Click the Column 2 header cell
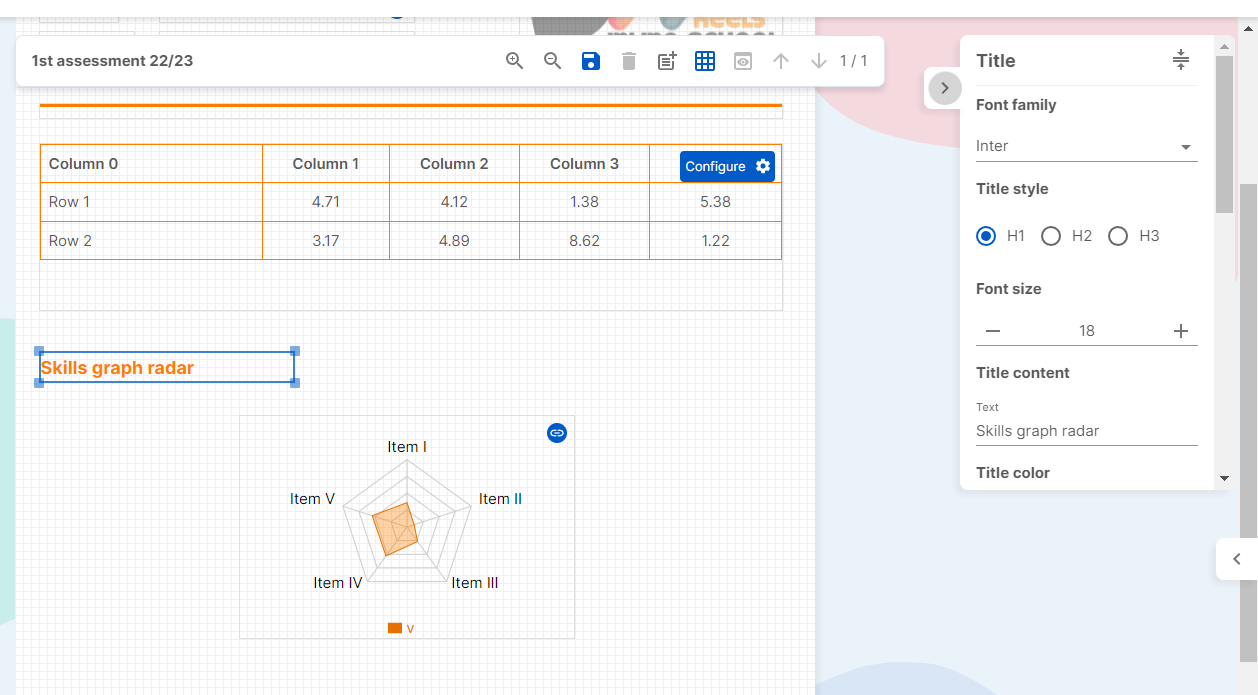 click(x=454, y=163)
